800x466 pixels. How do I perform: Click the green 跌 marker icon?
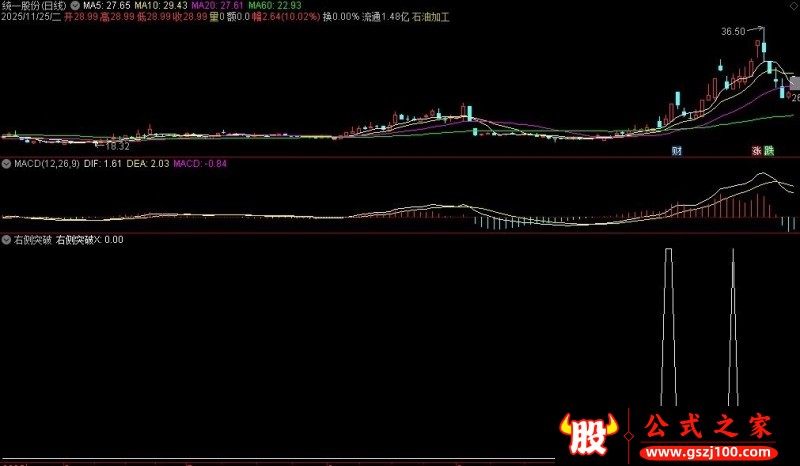768,151
